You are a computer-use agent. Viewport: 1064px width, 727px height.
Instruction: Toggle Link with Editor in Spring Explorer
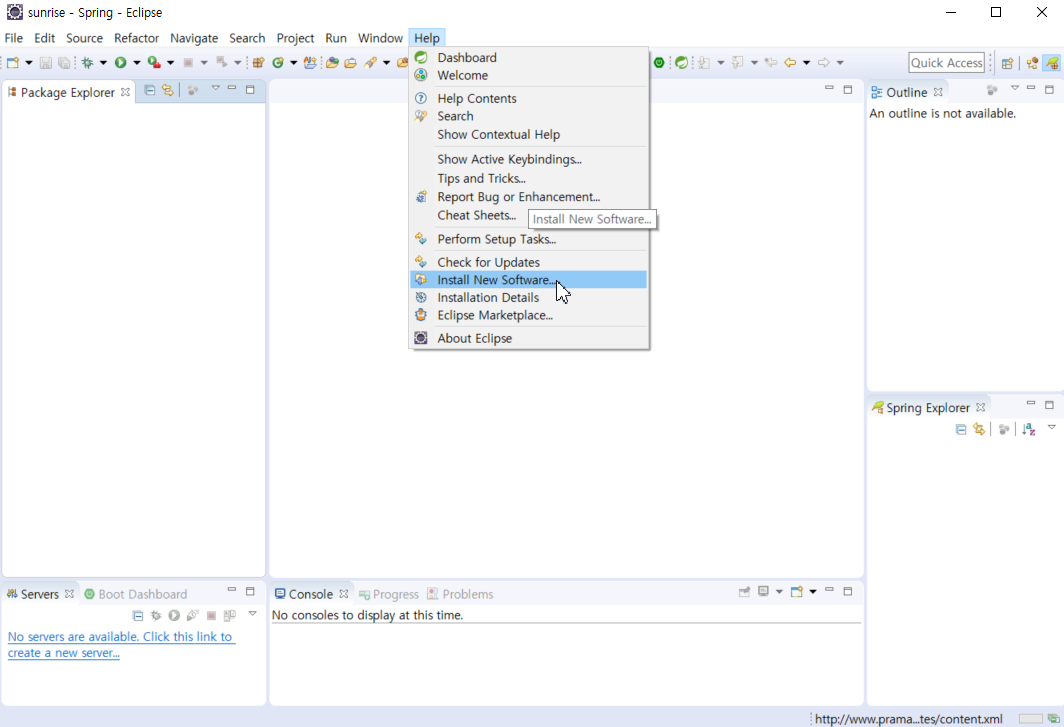(x=978, y=429)
